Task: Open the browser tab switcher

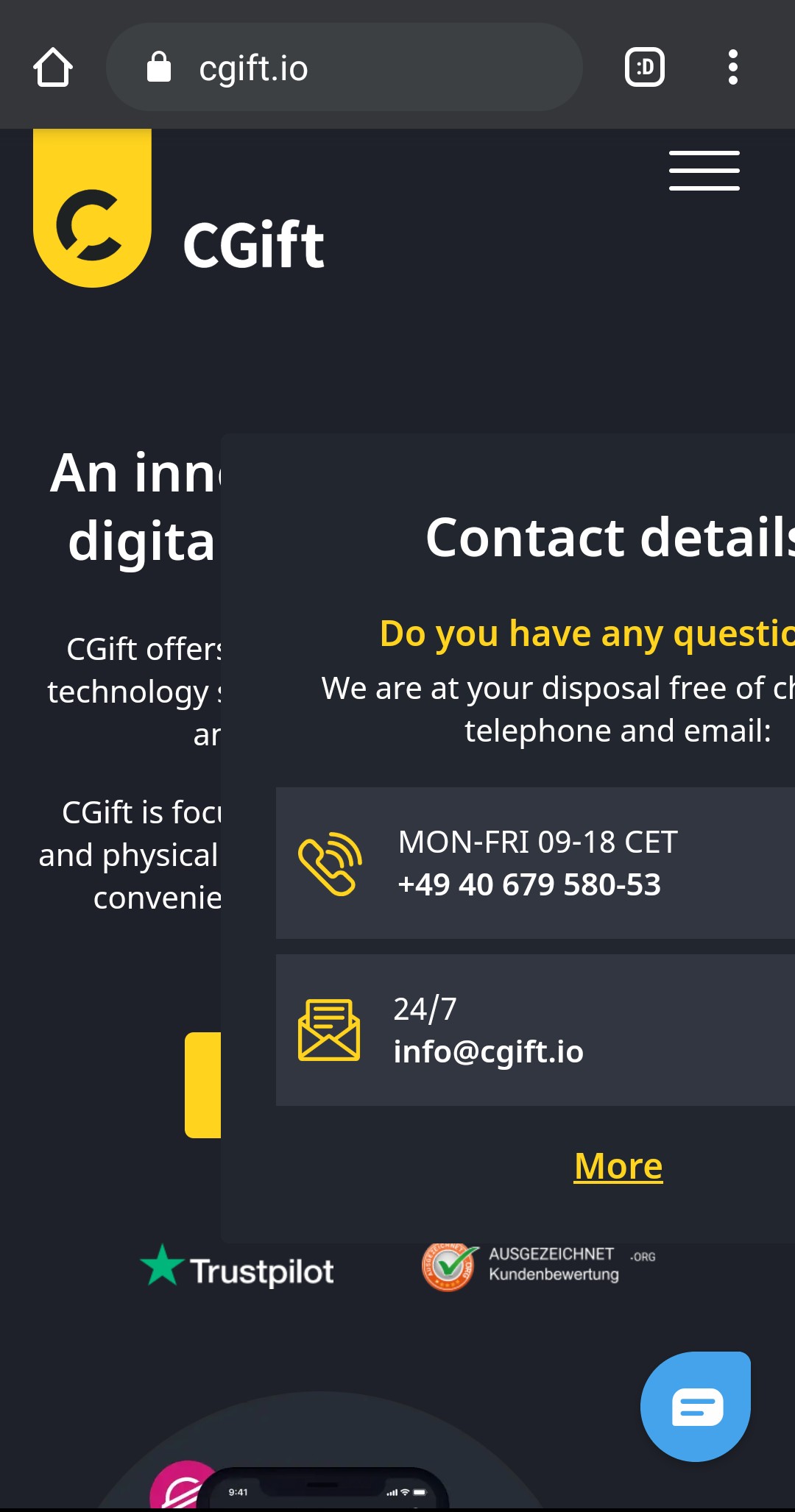Action: click(x=644, y=68)
